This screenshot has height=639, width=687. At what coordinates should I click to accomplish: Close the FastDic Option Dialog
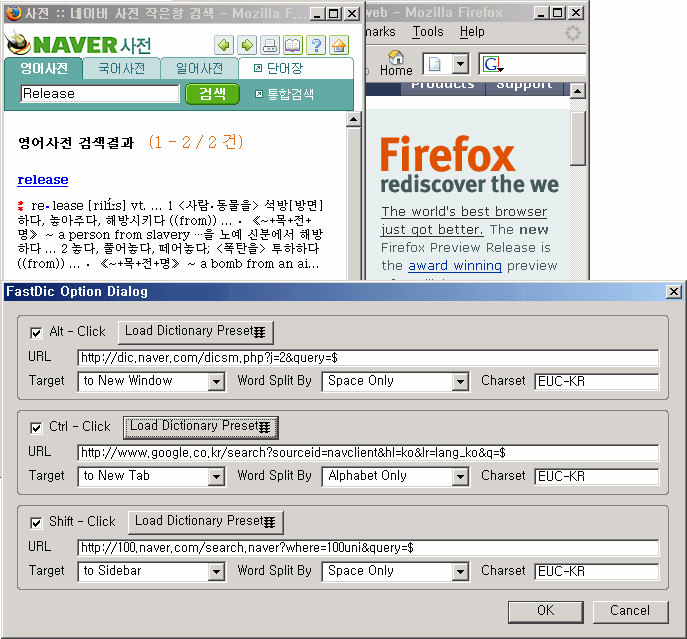click(x=673, y=291)
